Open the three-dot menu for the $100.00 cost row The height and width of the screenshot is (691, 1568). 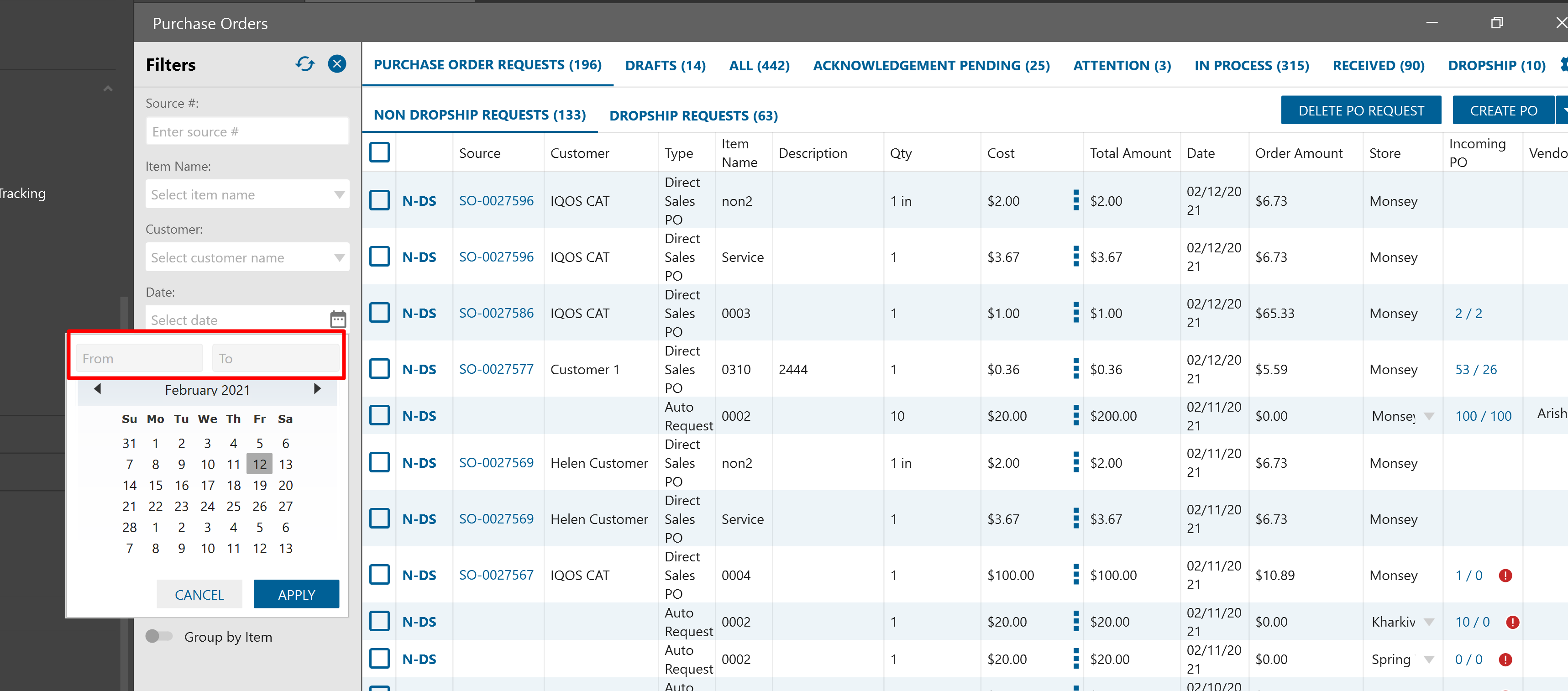click(x=1075, y=574)
